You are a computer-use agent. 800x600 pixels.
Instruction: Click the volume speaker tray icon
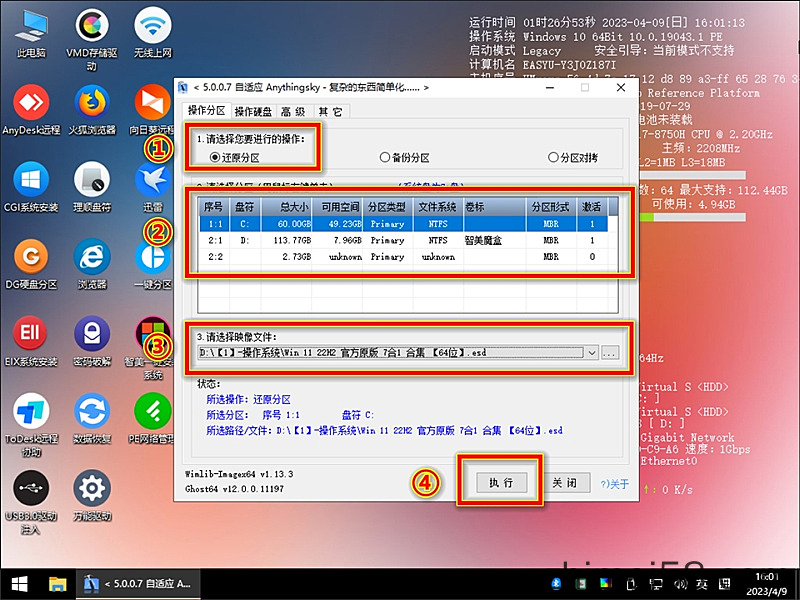click(680, 584)
